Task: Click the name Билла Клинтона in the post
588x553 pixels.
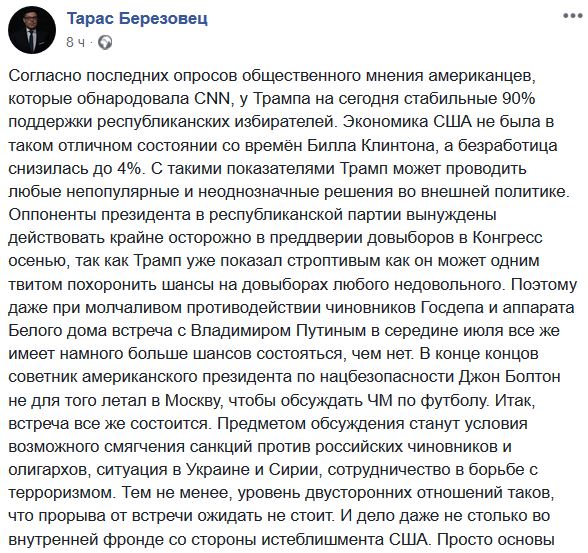Action: [x=370, y=145]
